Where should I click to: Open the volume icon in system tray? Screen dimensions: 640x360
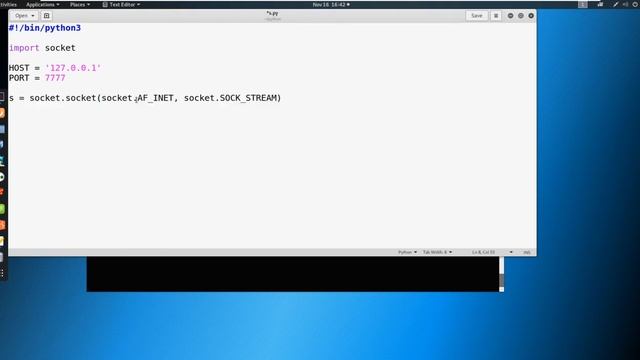coord(625,4)
